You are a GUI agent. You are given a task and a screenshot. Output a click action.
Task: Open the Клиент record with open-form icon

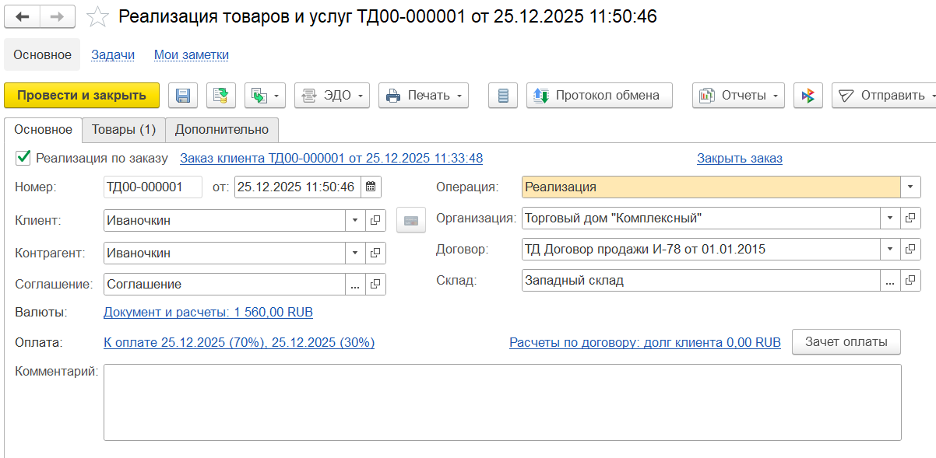point(375,220)
